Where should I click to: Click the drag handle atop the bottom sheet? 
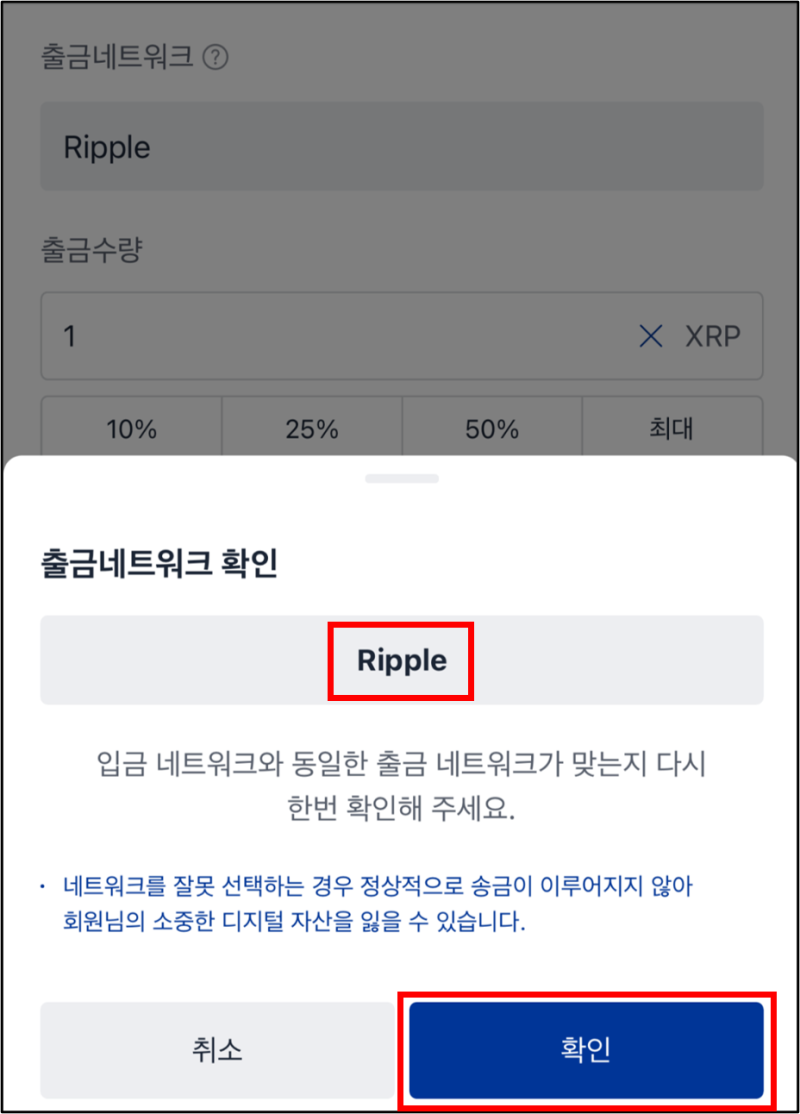point(400,479)
